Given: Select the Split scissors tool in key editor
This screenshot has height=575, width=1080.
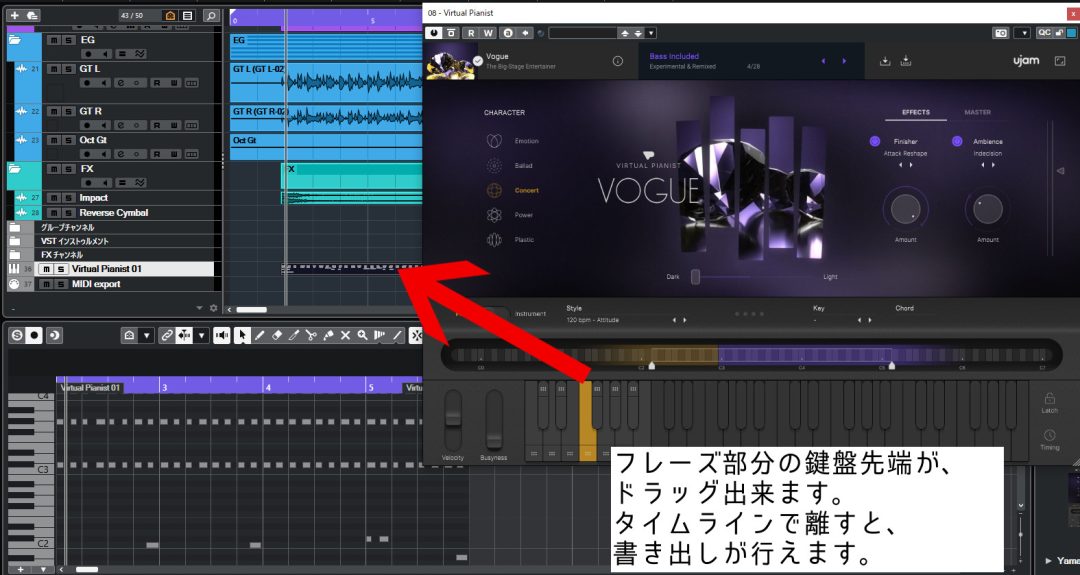Looking at the screenshot, I should 311,335.
